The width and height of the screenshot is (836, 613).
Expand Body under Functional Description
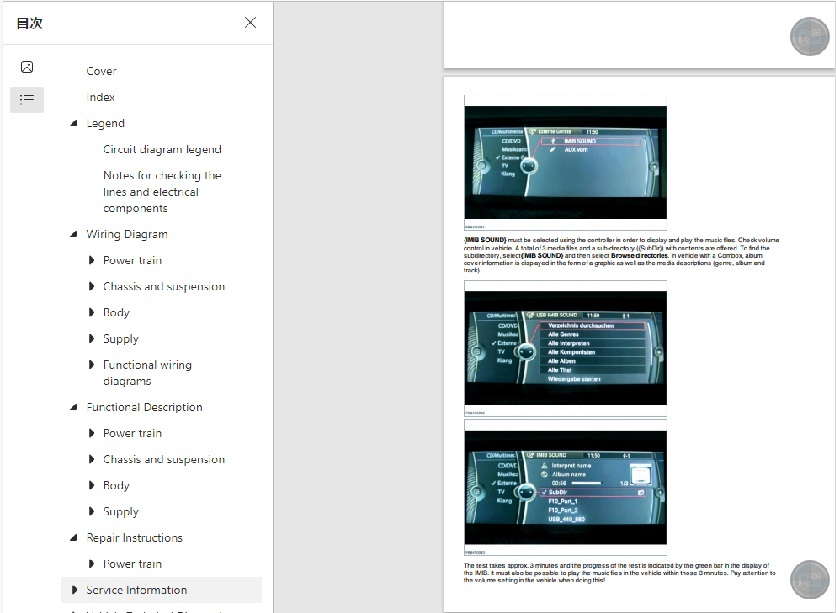[x=91, y=485]
